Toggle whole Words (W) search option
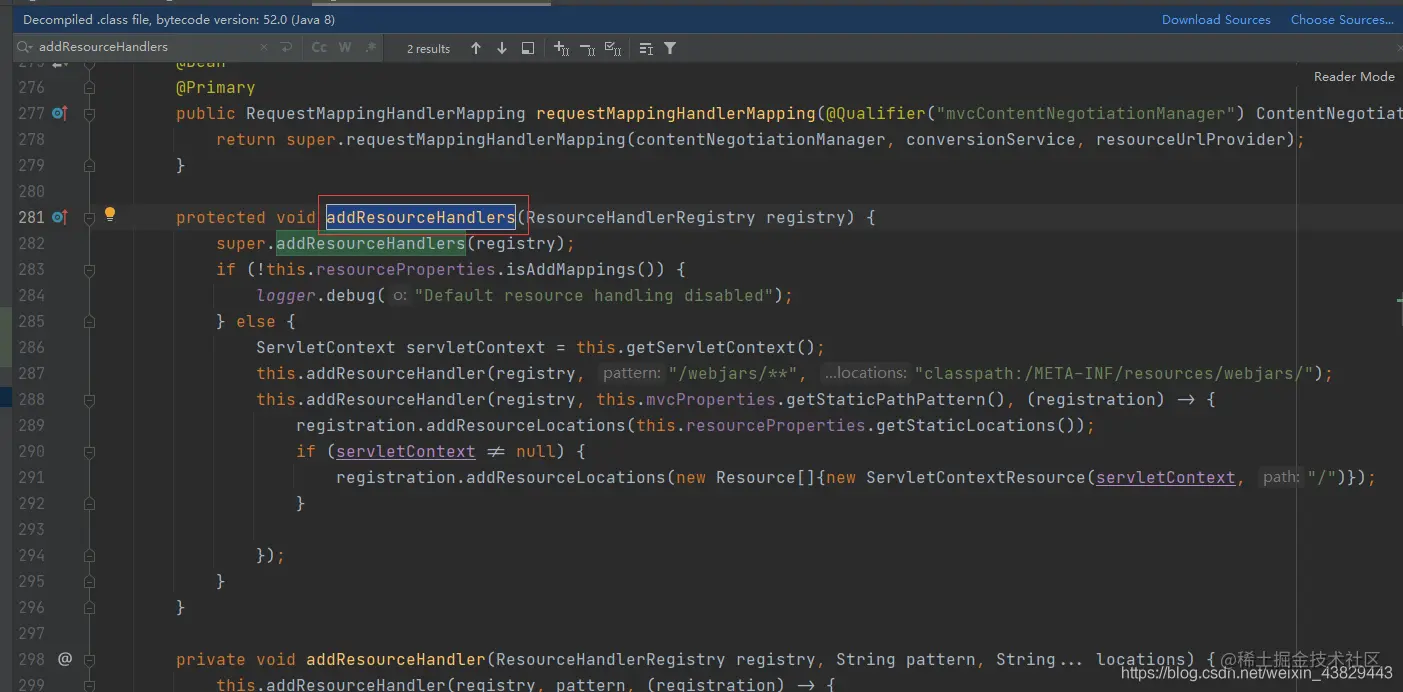 (x=345, y=47)
